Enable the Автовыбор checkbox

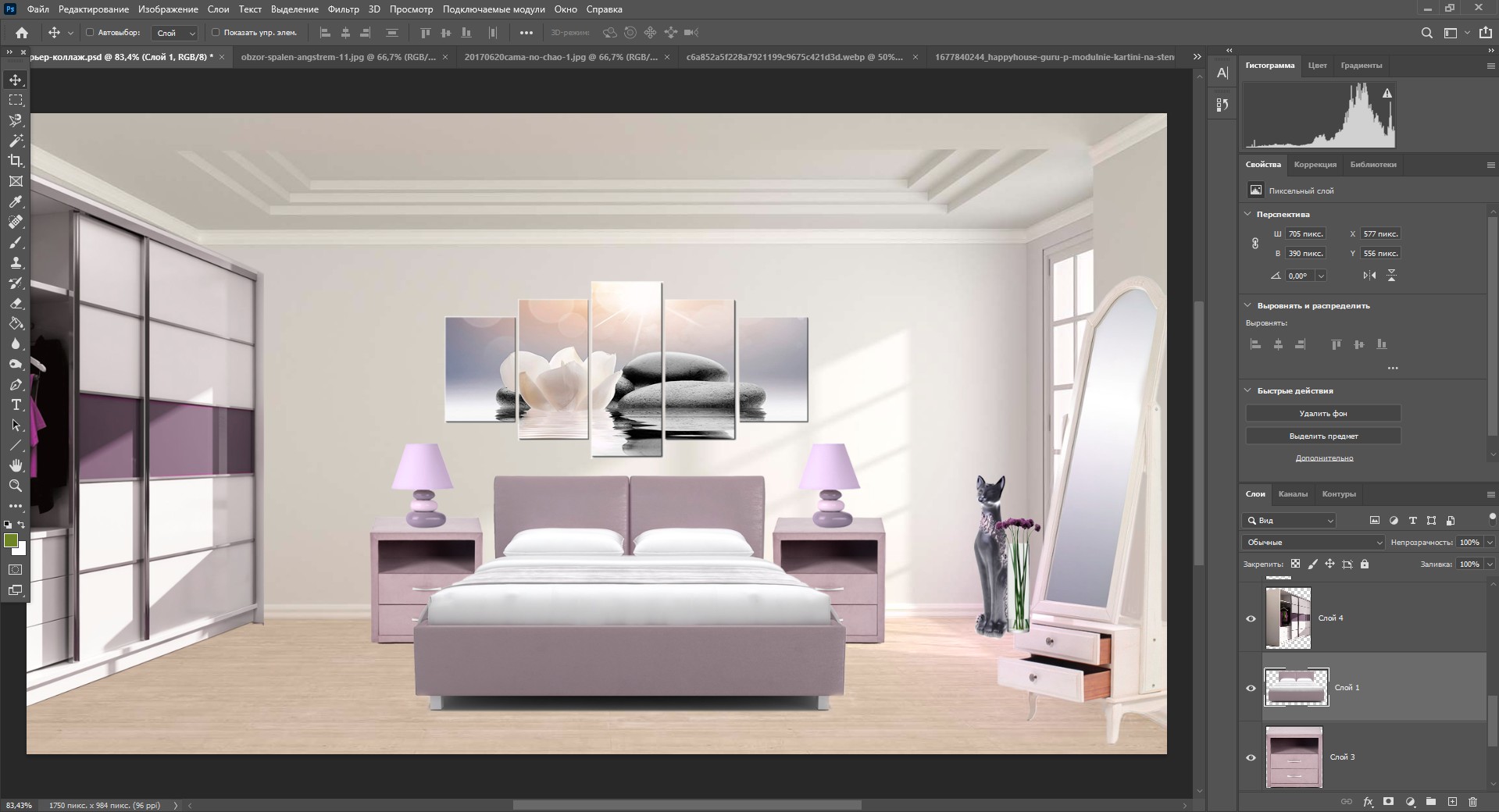point(90,33)
